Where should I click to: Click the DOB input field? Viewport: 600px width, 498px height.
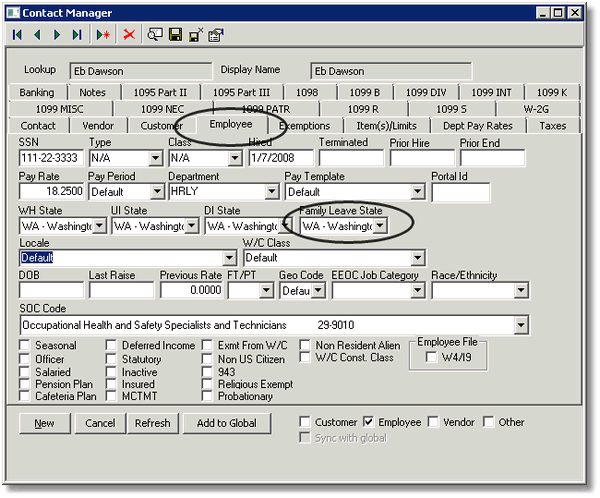pos(51,291)
